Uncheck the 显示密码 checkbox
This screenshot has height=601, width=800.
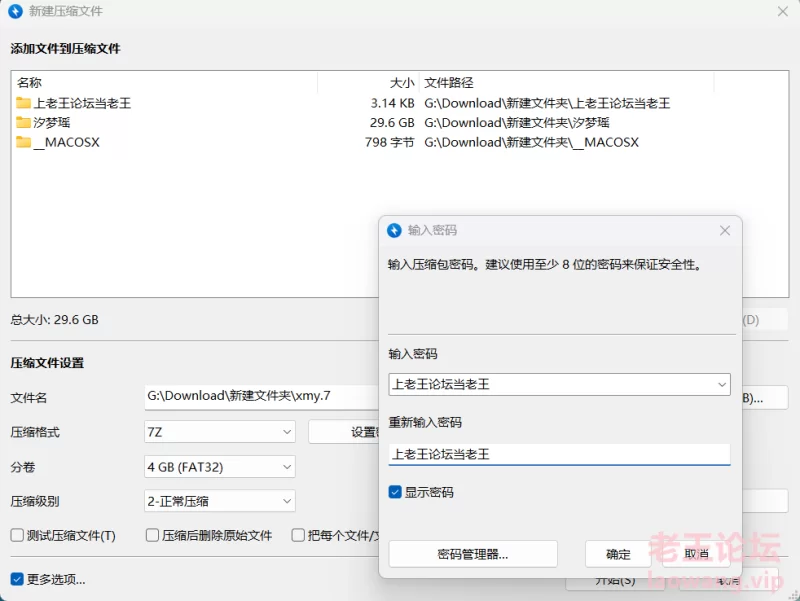(x=396, y=493)
